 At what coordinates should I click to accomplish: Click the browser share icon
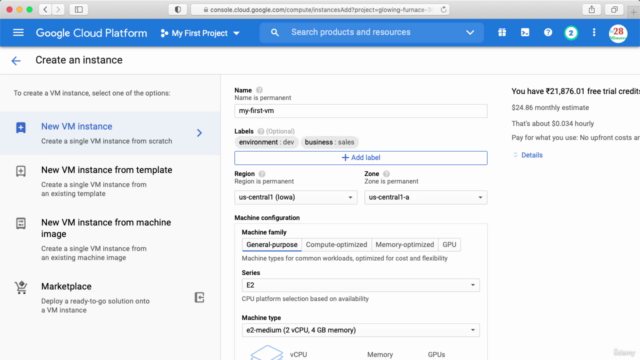[x=592, y=9]
